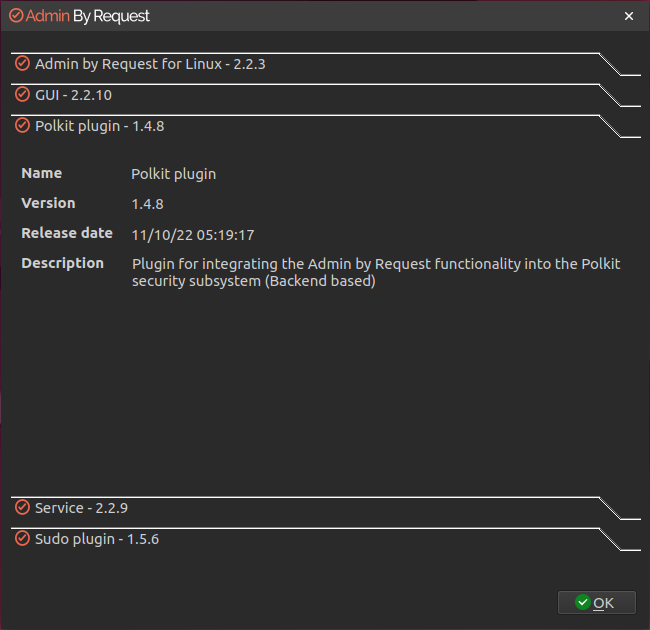Image resolution: width=650 pixels, height=630 pixels.
Task: Click checkmark icon beside Polkit plugin - 1.4.8 header
Action: pyautogui.click(x=22, y=125)
